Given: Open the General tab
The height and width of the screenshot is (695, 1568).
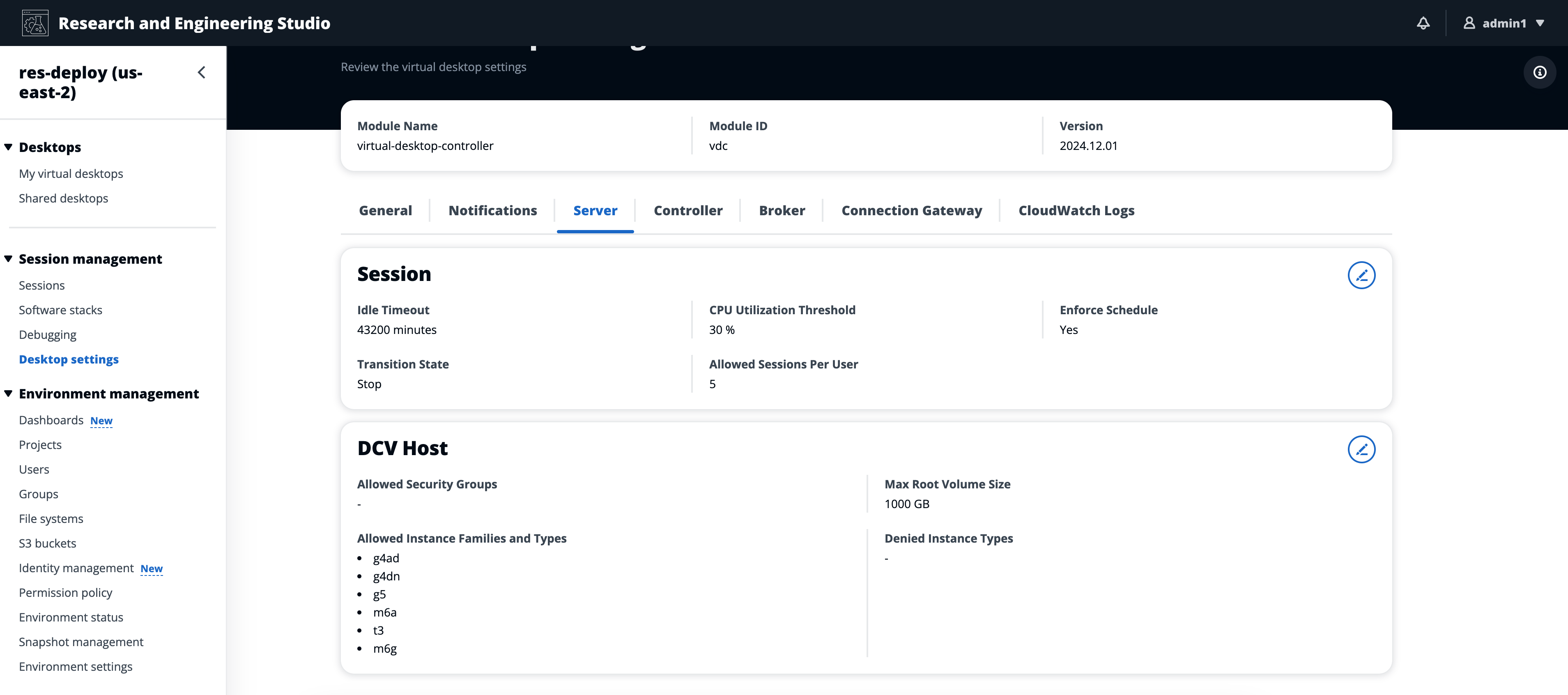Looking at the screenshot, I should pyautogui.click(x=385, y=210).
